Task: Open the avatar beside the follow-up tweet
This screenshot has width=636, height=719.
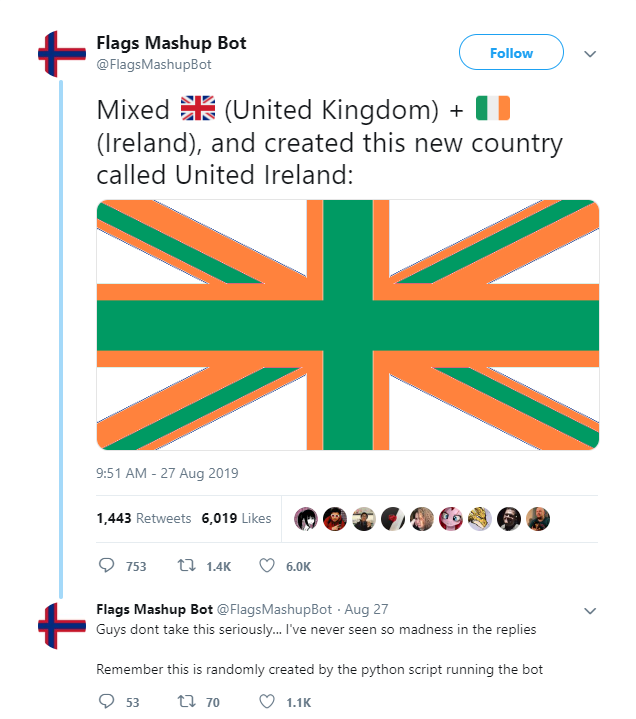Action: pyautogui.click(x=61, y=626)
